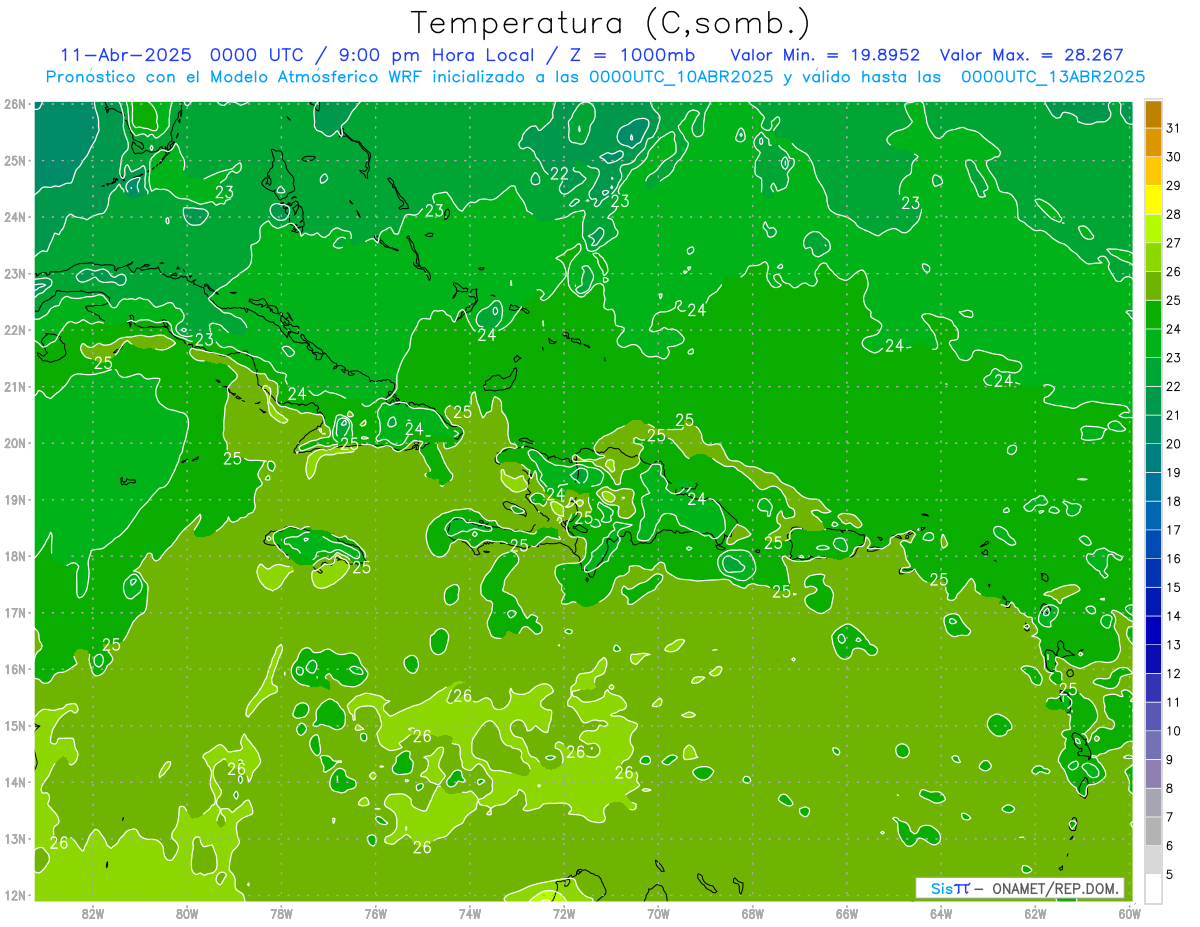Screen dimensions: 1200x927
Task: Click the '12N' latitude axis label
Action: (15, 895)
